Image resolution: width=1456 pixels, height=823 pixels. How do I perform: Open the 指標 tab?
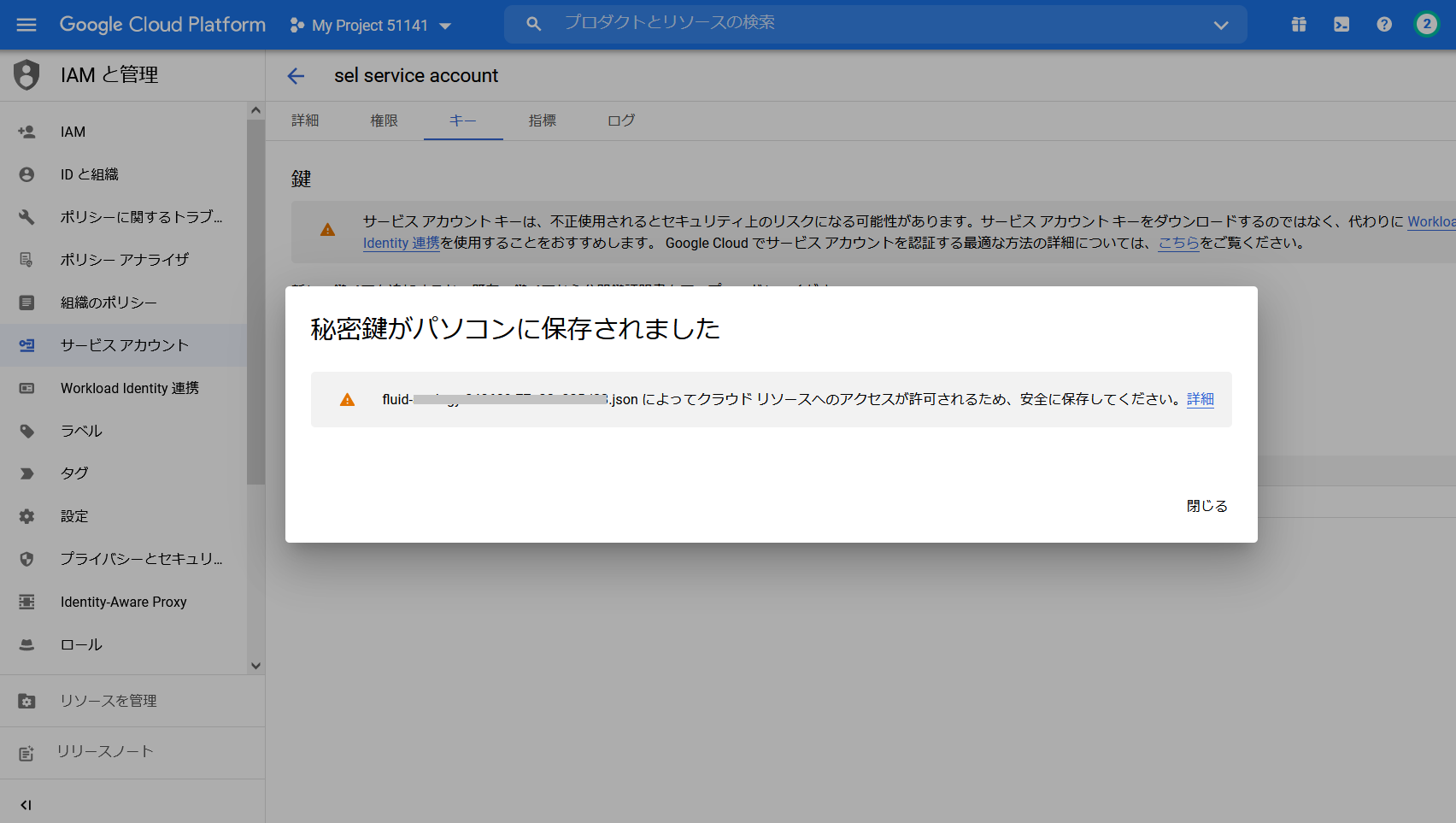543,121
